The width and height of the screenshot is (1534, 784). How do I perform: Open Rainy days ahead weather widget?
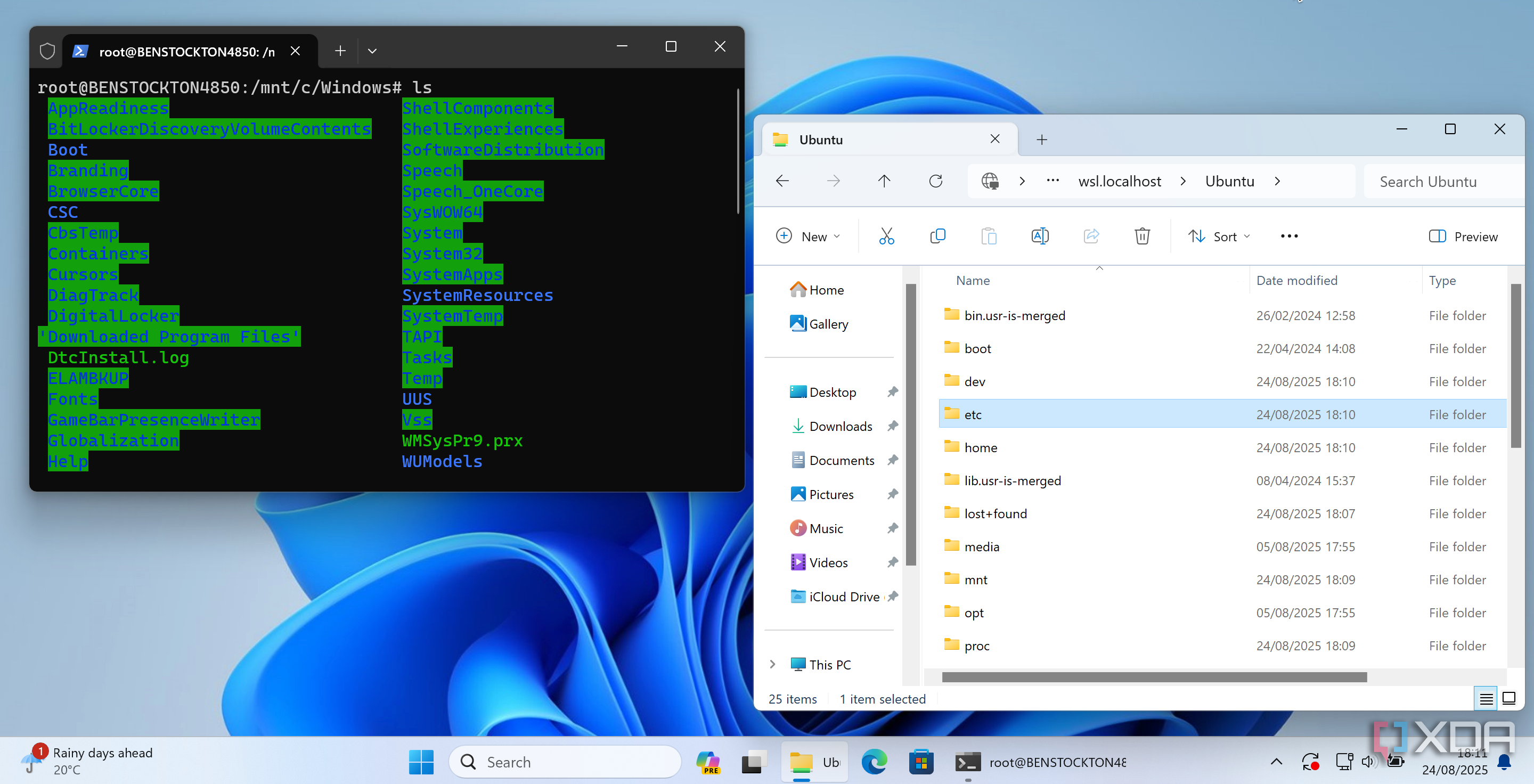[x=86, y=762]
